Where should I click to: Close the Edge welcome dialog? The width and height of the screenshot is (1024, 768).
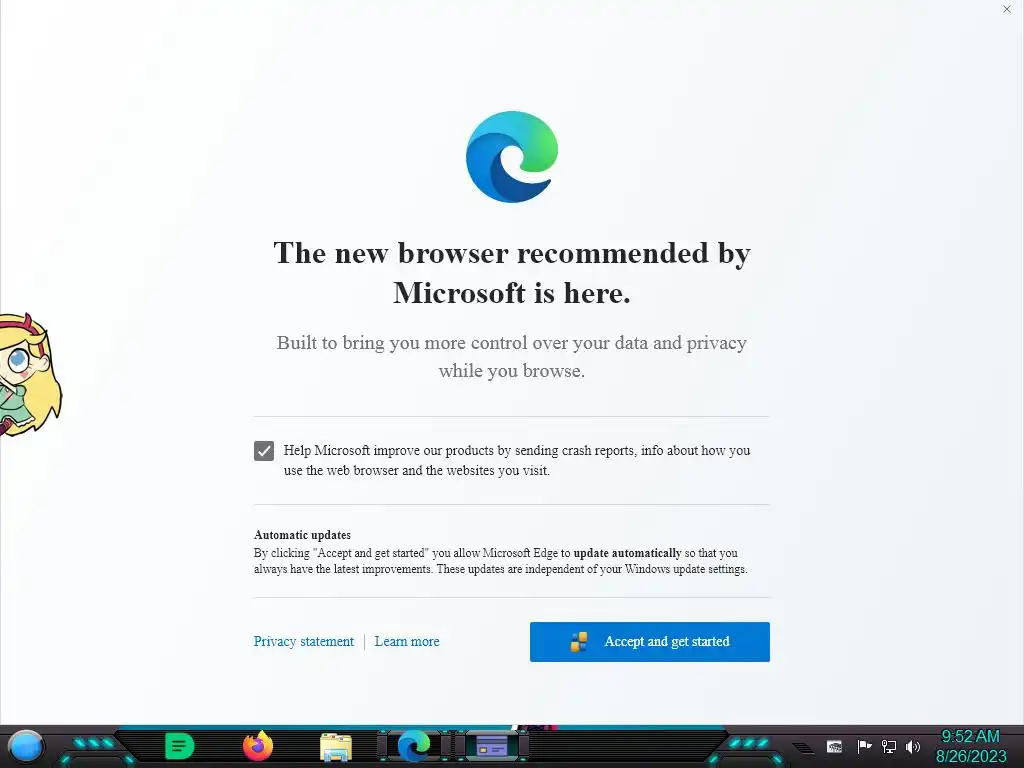1006,9
